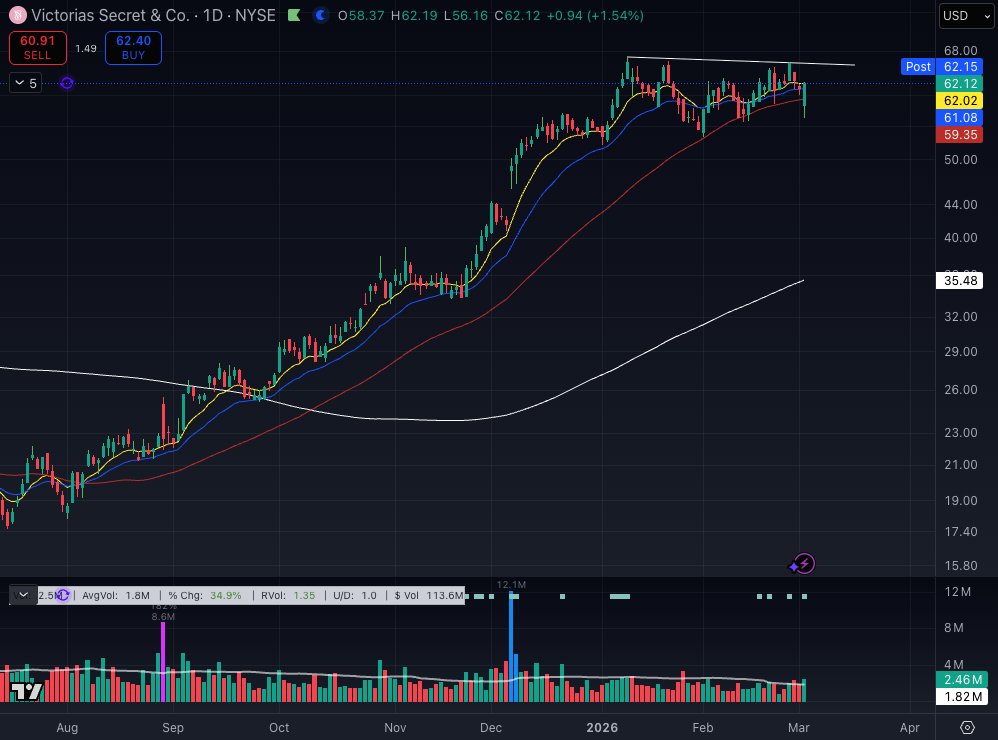The width and height of the screenshot is (998, 740).
Task: Click the Aug label on time axis
Action: (x=67, y=727)
